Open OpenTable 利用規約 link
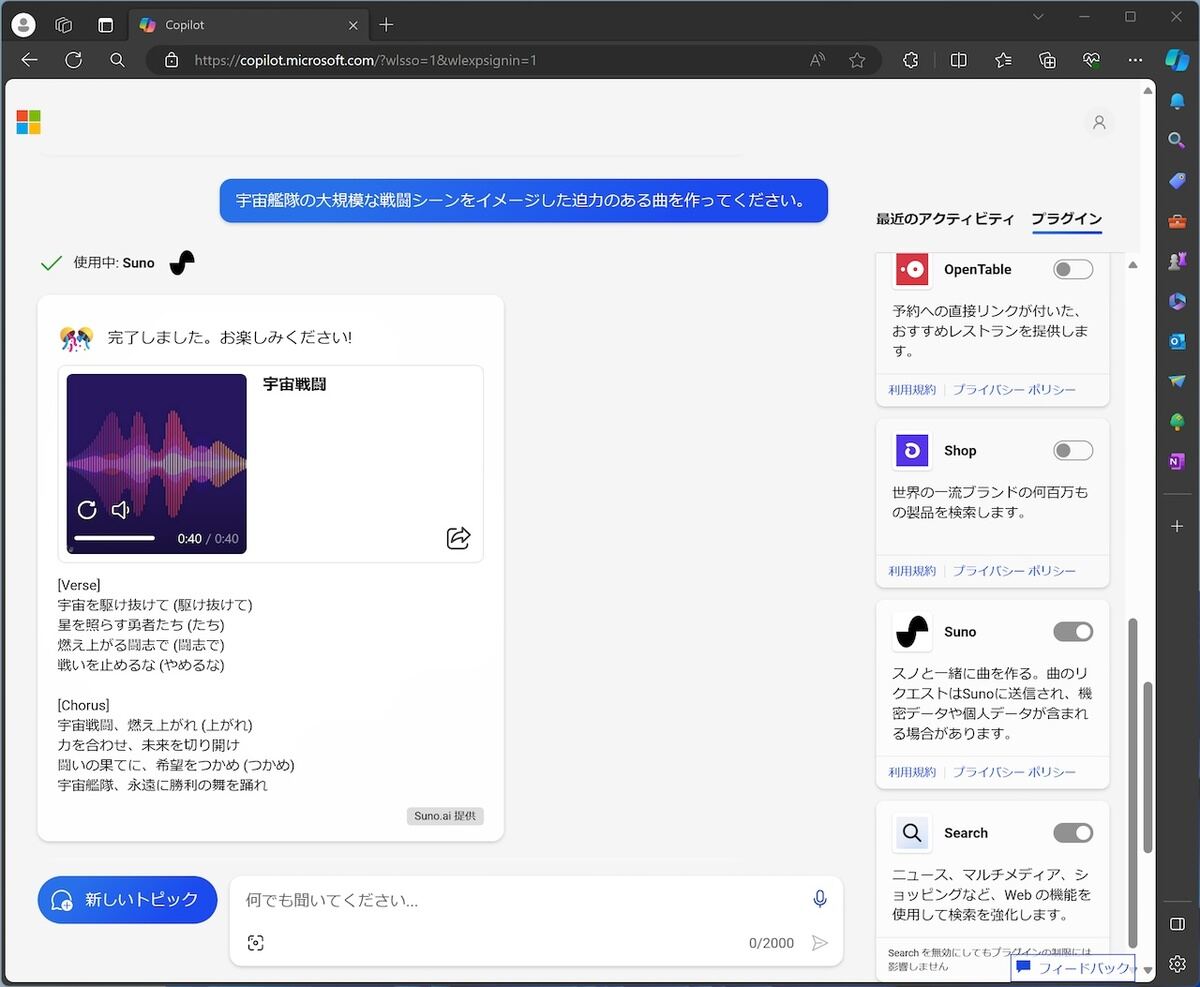 click(x=912, y=390)
